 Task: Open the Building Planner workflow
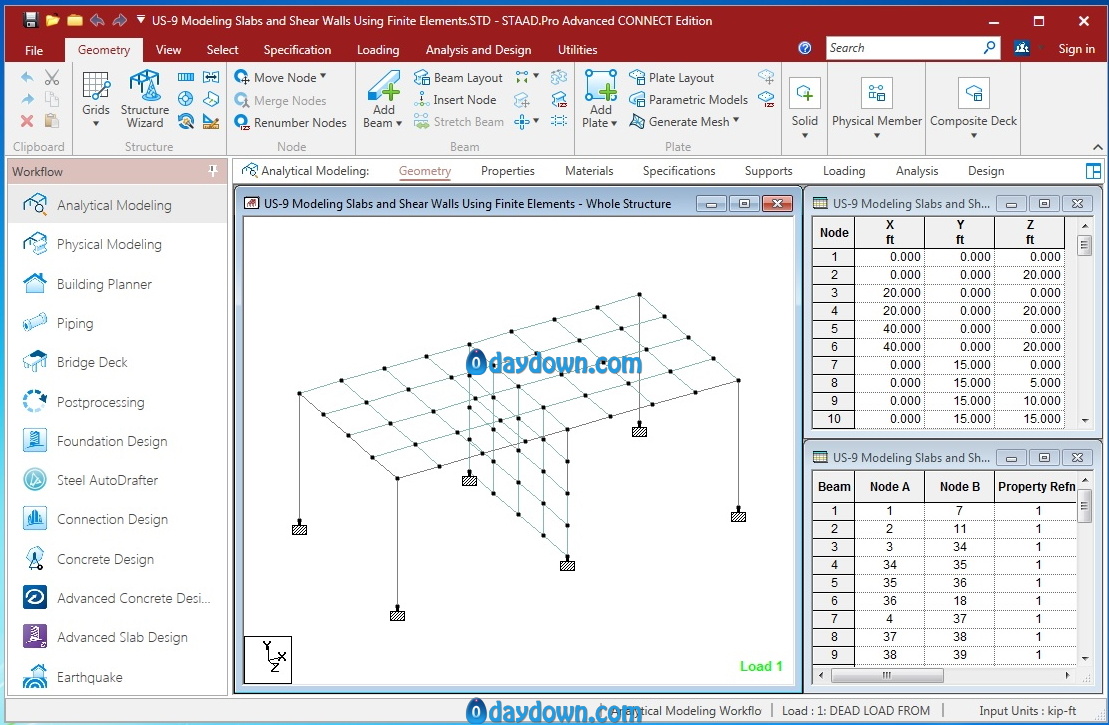tap(117, 284)
